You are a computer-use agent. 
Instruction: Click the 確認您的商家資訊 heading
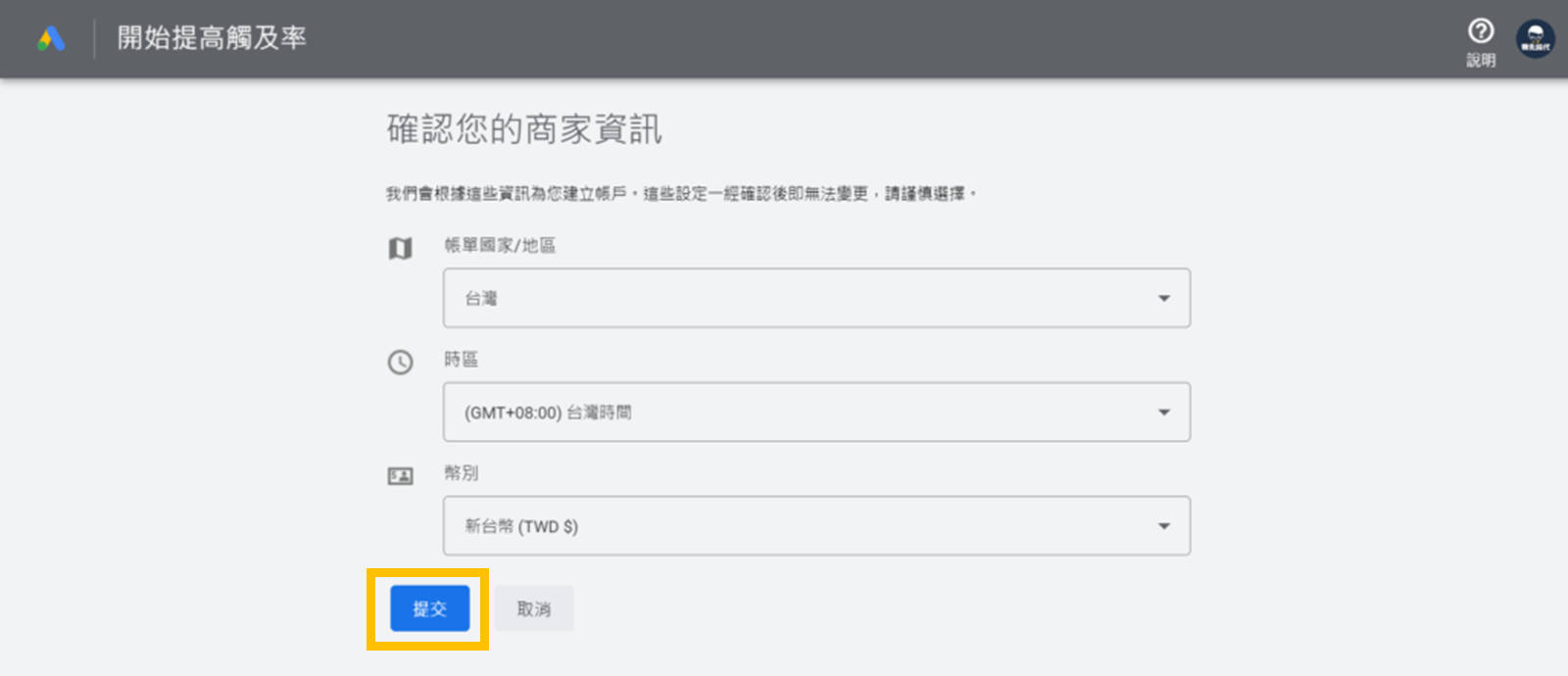click(x=524, y=129)
